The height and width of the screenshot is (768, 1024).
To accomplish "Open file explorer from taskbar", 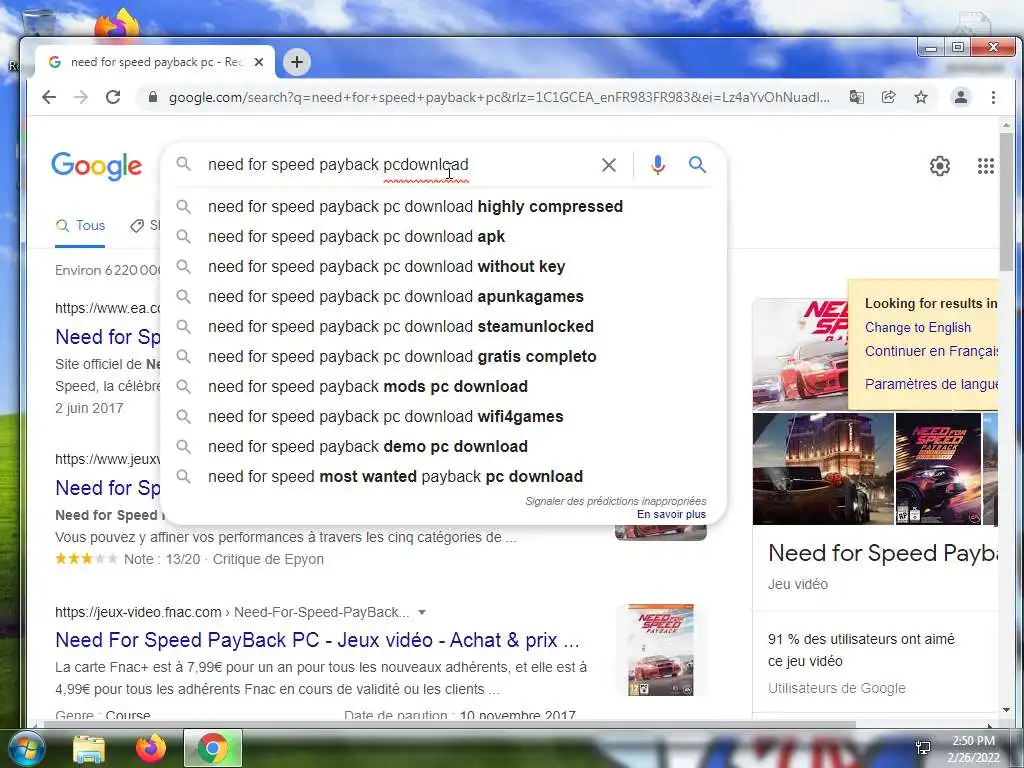I will [x=89, y=748].
